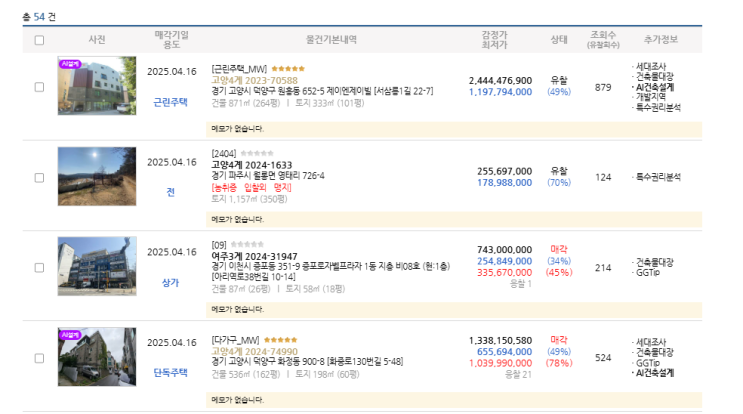Click the purple badge on the 근린주택 photo
The width and height of the screenshot is (743, 414).
(69, 63)
